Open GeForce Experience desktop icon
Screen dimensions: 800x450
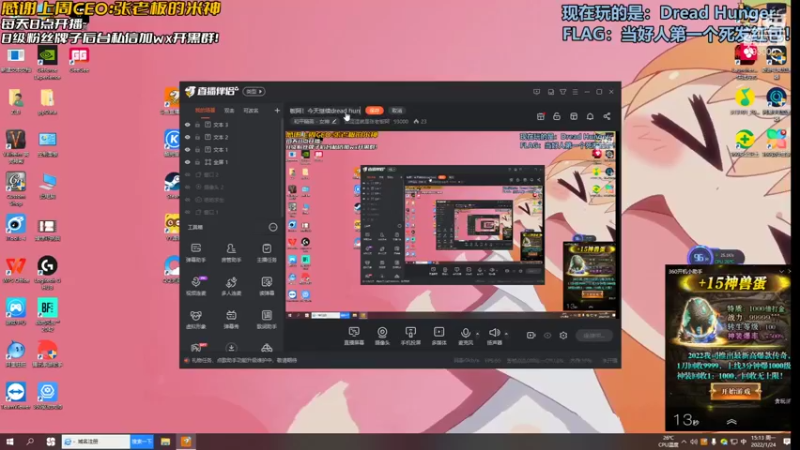pyautogui.click(x=47, y=62)
